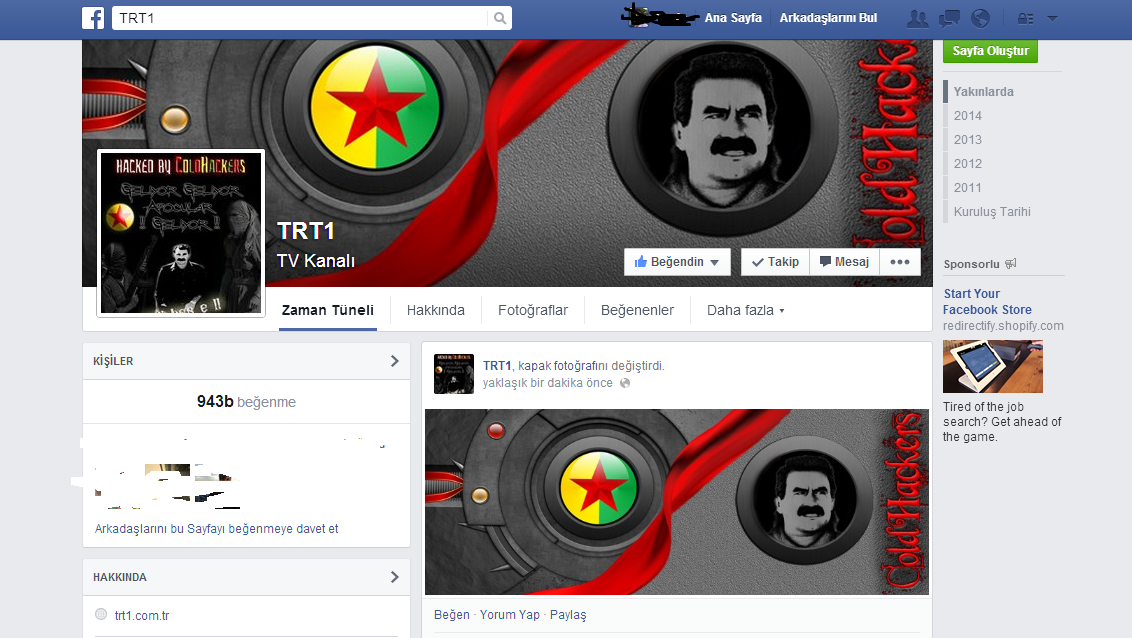Click the sponsored ad tablet image
The image size is (1132, 638).
click(993, 367)
